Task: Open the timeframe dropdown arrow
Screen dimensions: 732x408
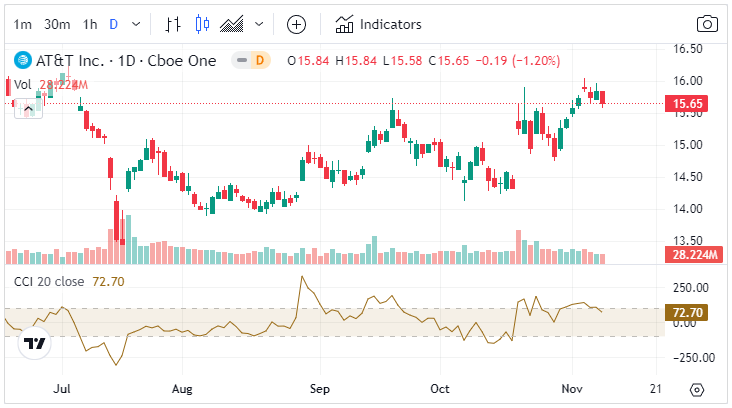Action: pyautogui.click(x=136, y=24)
